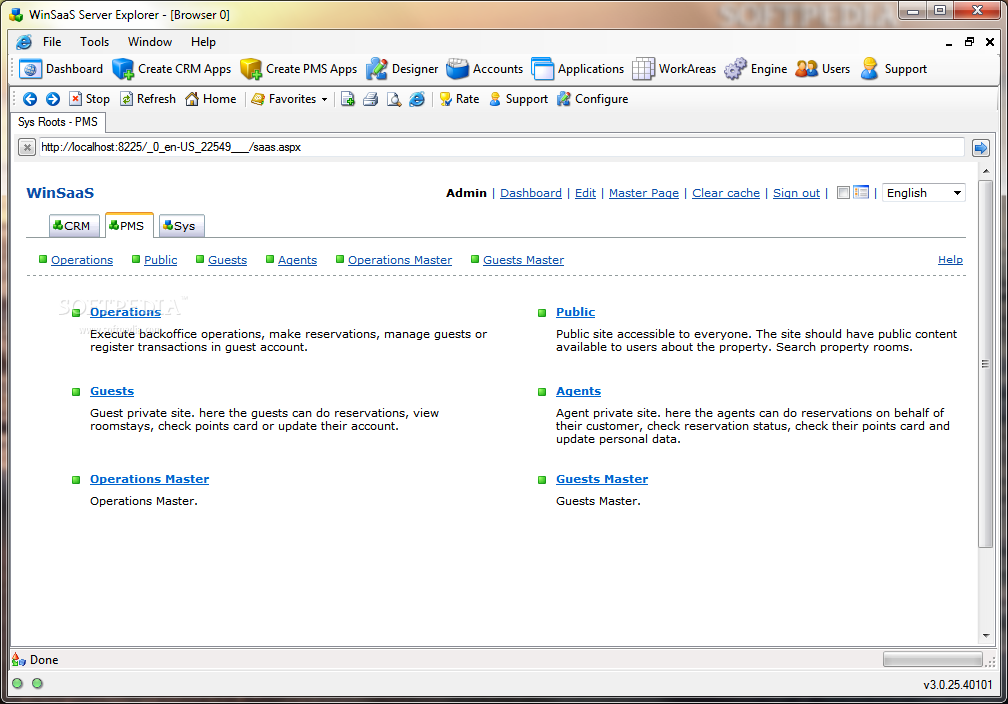Click the Rate trophy button
The height and width of the screenshot is (704, 1008).
tap(459, 99)
